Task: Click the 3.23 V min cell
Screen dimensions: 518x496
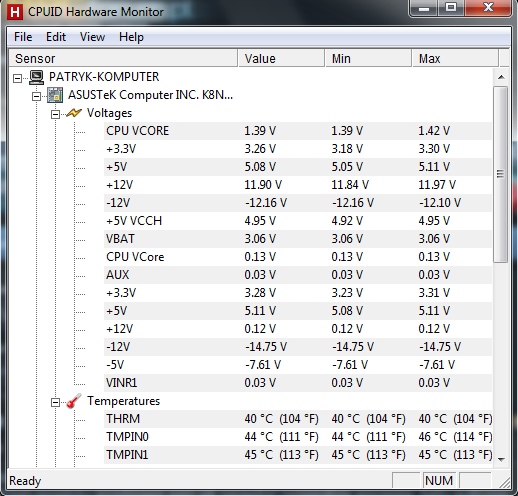Action: [x=347, y=293]
